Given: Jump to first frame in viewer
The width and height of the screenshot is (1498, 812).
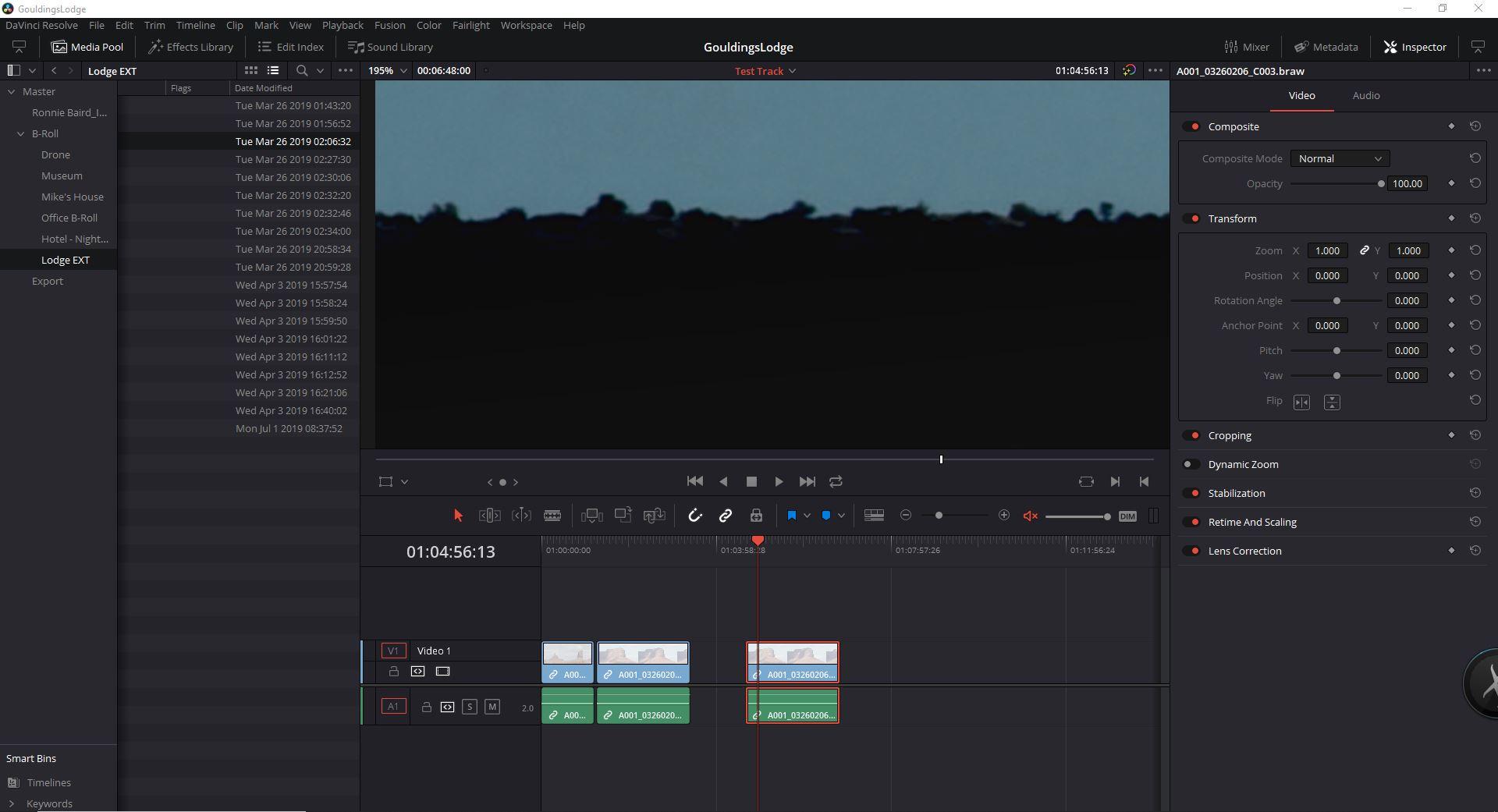Looking at the screenshot, I should (694, 481).
